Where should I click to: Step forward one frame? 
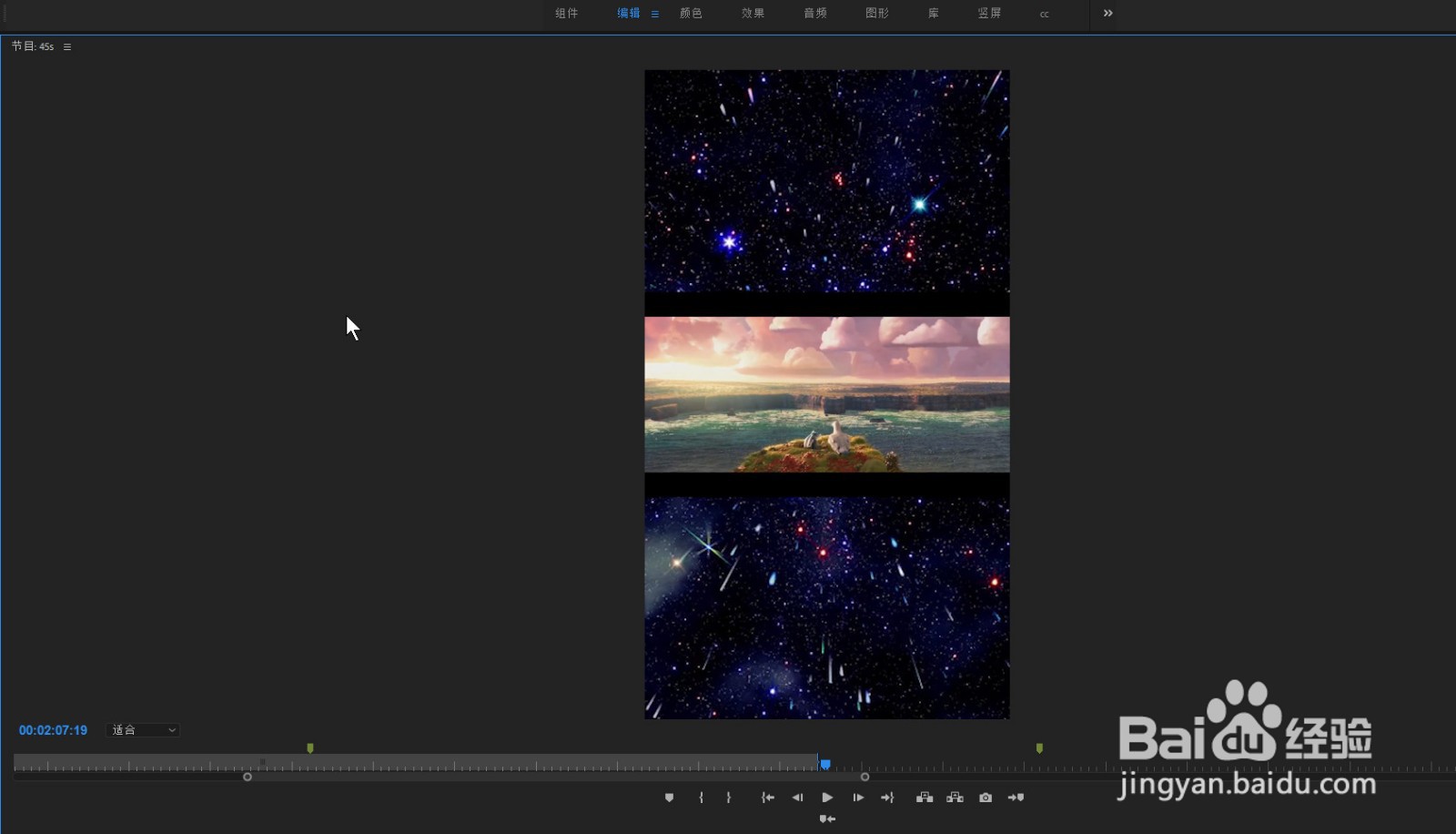pyautogui.click(x=858, y=798)
